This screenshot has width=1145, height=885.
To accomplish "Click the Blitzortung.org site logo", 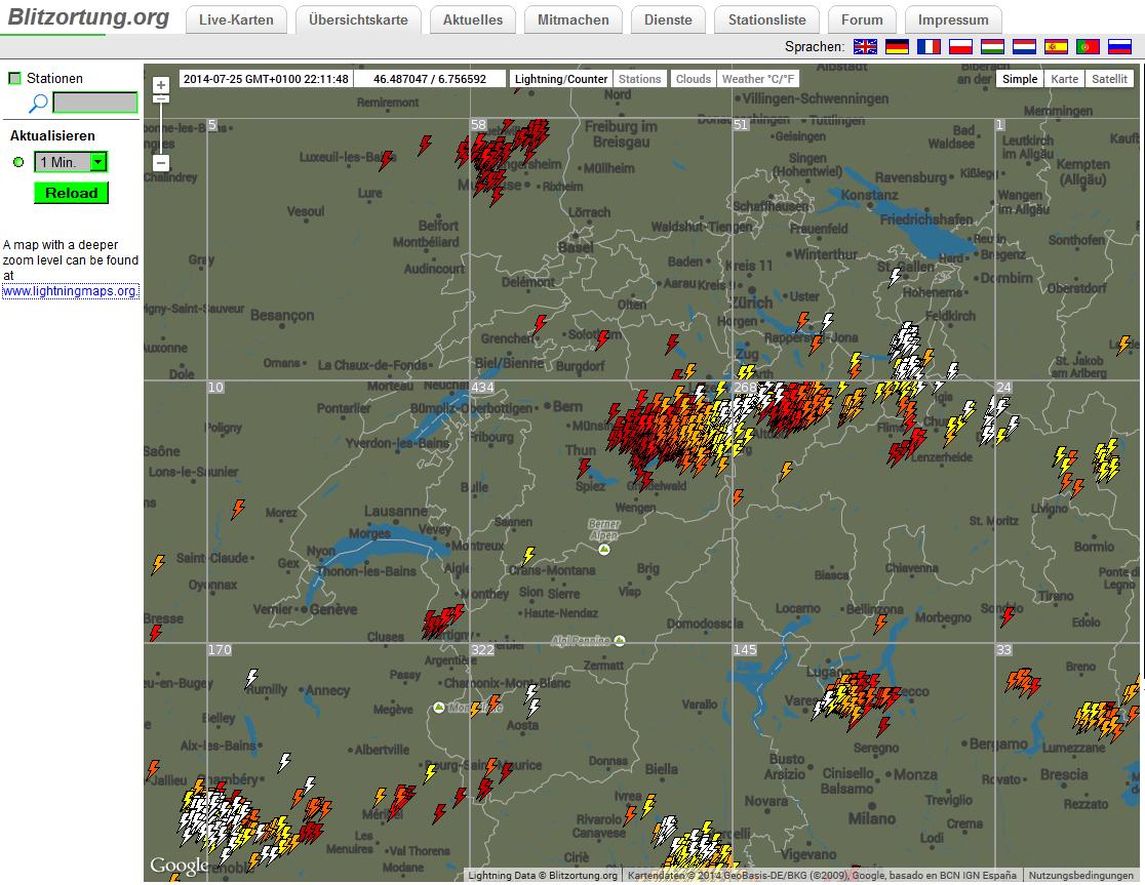I will click(88, 18).
